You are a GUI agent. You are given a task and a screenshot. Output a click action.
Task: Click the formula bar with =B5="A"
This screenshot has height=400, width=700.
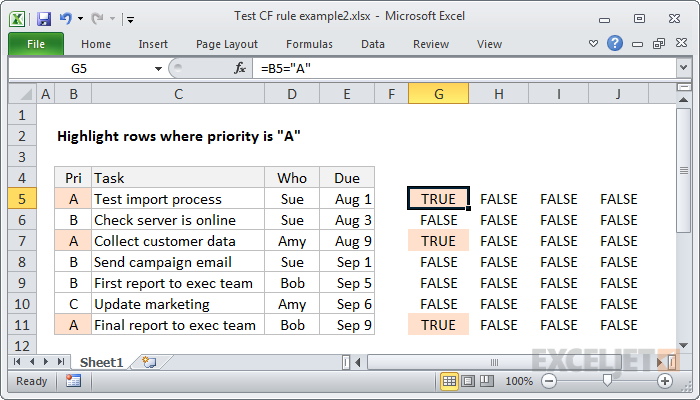464,69
